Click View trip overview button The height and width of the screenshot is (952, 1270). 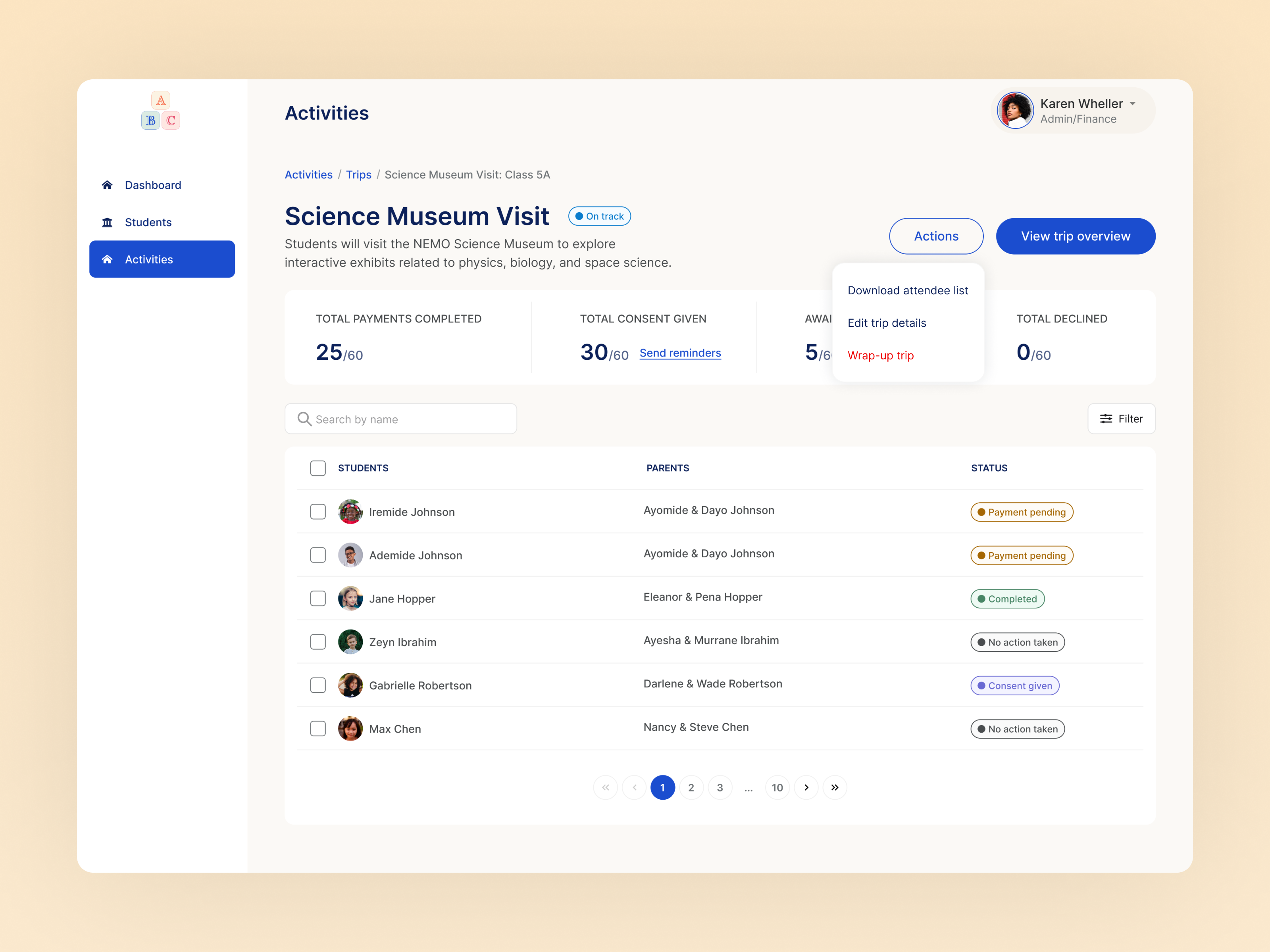tap(1076, 236)
